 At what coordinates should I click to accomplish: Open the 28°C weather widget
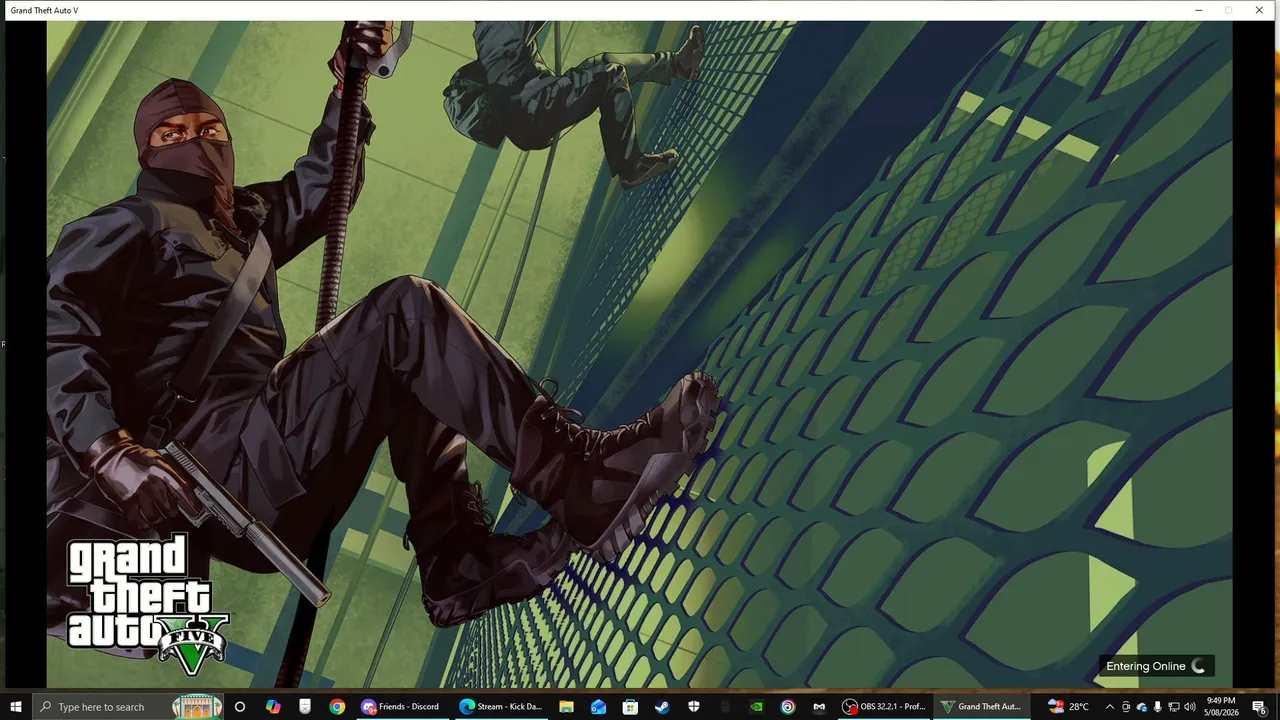coord(1068,706)
